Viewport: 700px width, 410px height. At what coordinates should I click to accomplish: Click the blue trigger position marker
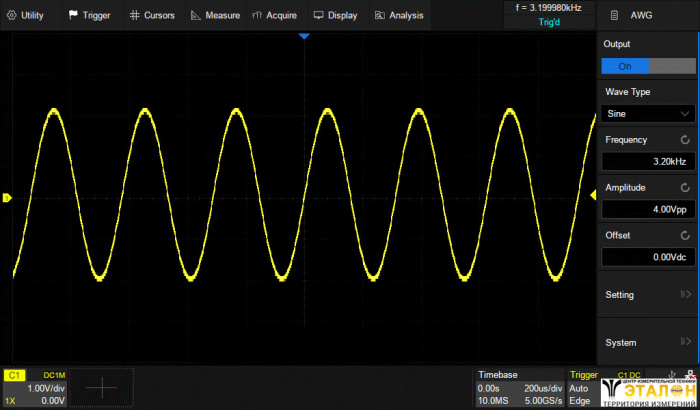click(x=306, y=36)
